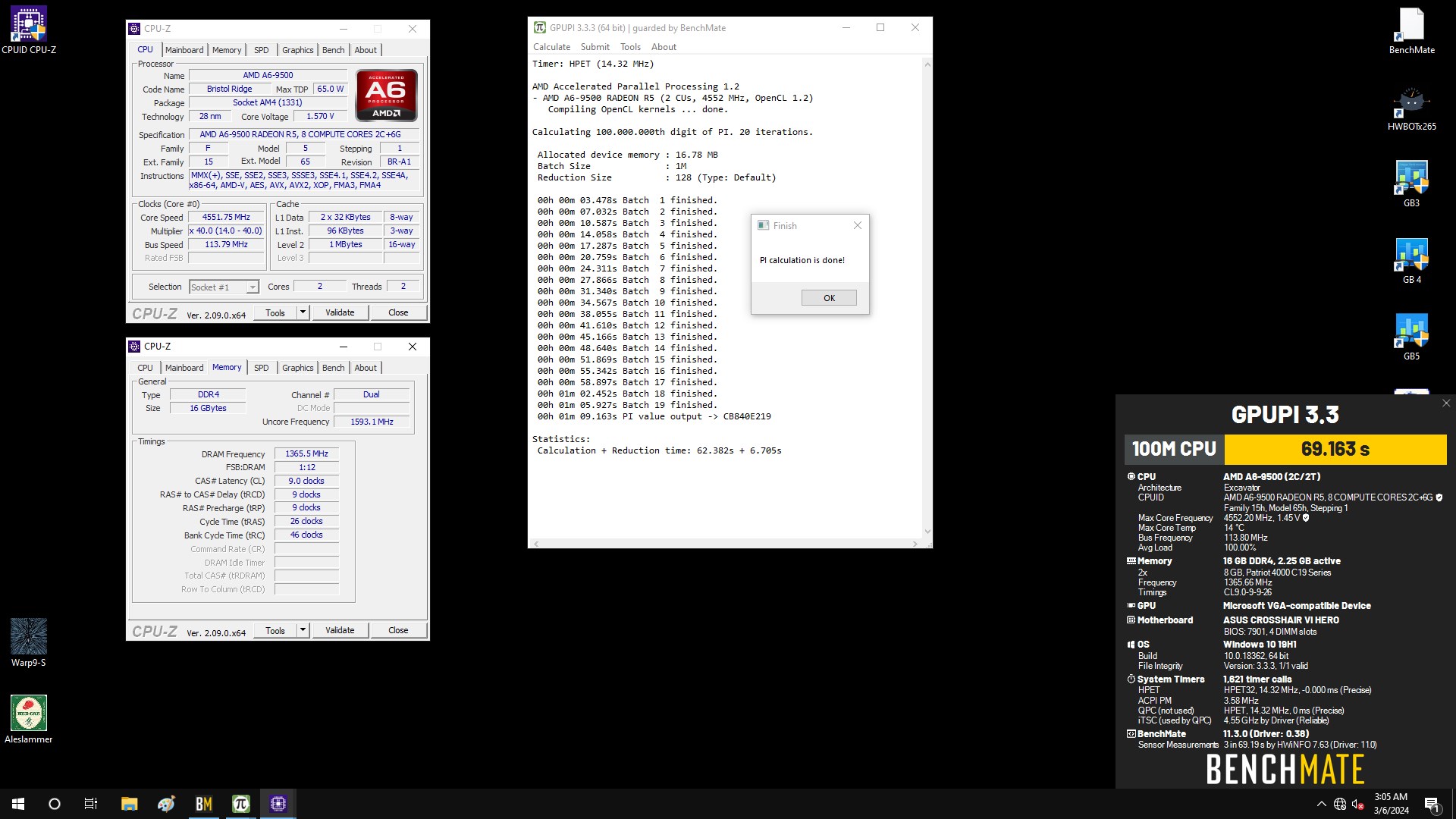Switch to Memory tab in top CPU-Z
The image size is (1456, 819).
pyautogui.click(x=227, y=50)
